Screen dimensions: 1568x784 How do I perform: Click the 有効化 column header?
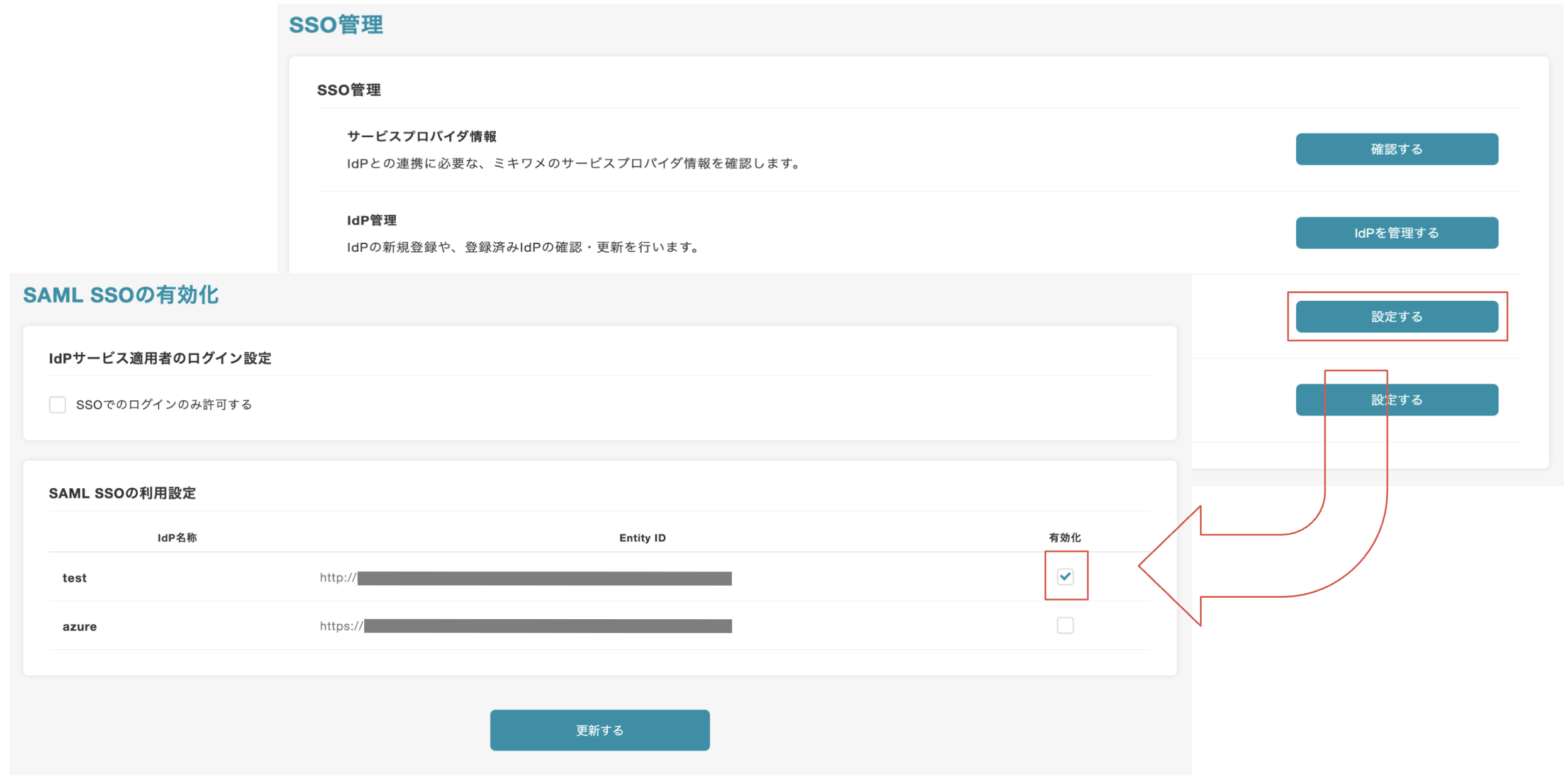point(1065,537)
